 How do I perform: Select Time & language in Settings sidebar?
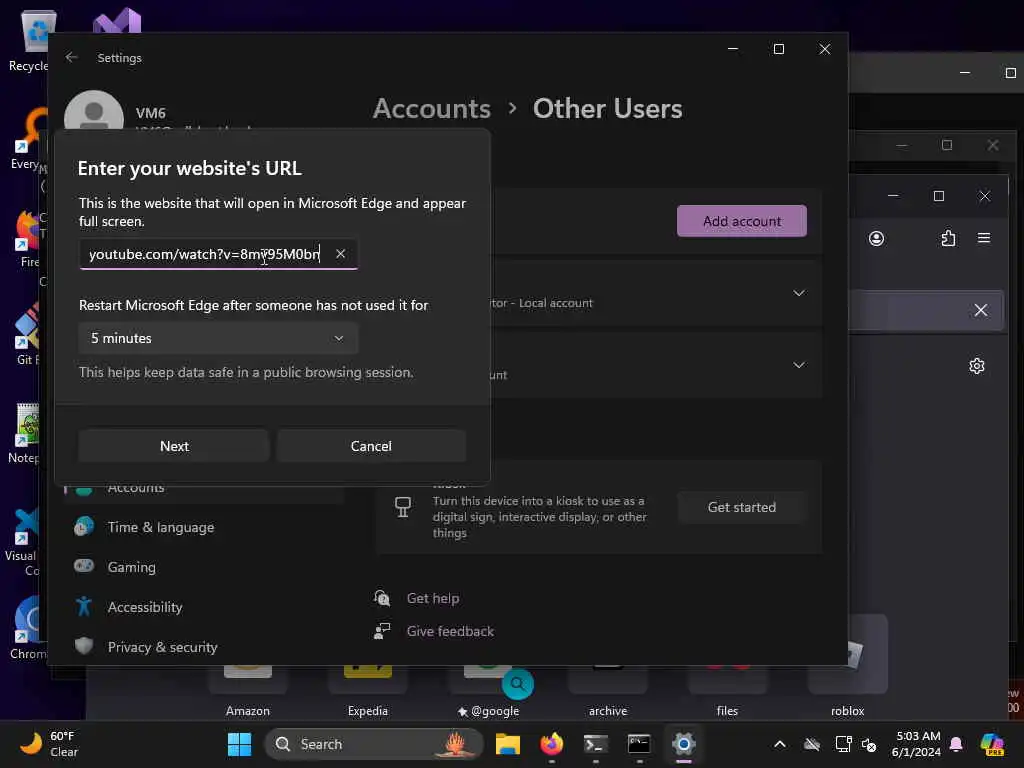161,527
